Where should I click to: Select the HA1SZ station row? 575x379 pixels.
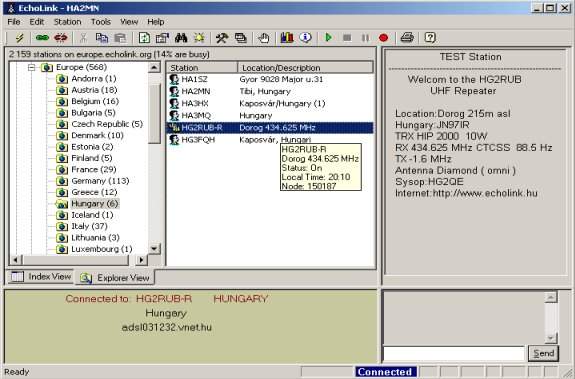[x=271, y=79]
